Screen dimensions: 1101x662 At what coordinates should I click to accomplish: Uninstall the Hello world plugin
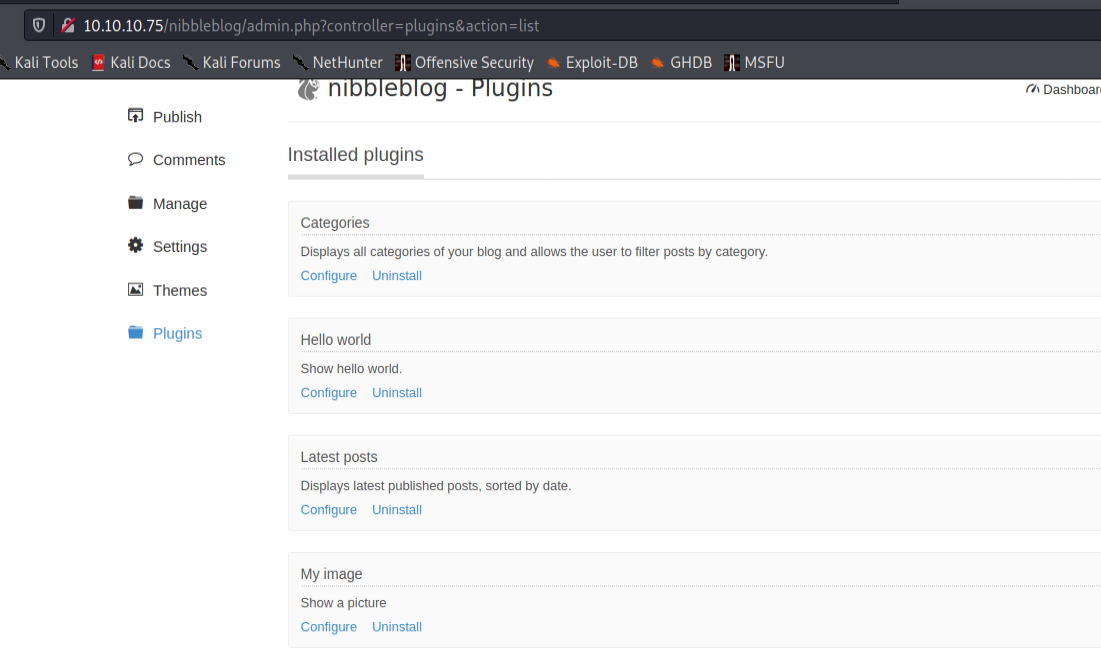(x=396, y=392)
